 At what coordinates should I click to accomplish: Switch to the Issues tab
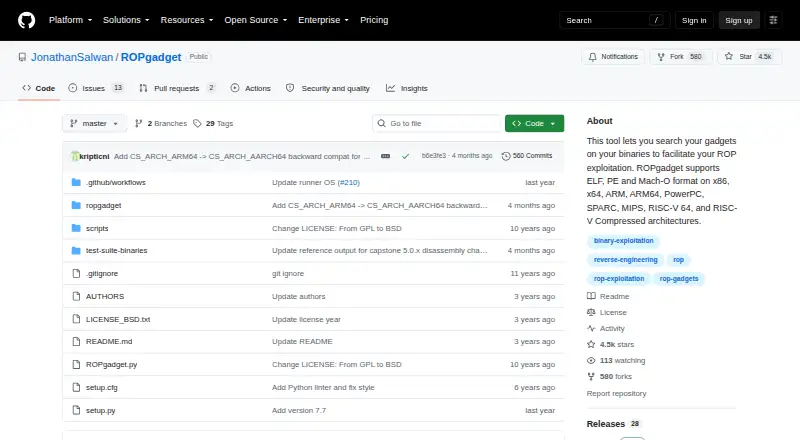[x=96, y=88]
